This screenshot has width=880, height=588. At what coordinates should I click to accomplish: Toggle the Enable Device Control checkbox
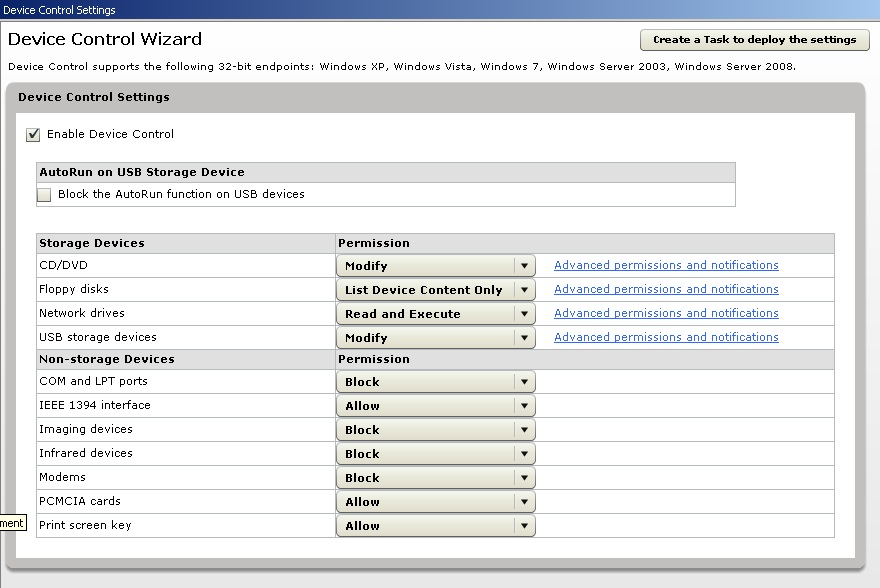click(32, 134)
